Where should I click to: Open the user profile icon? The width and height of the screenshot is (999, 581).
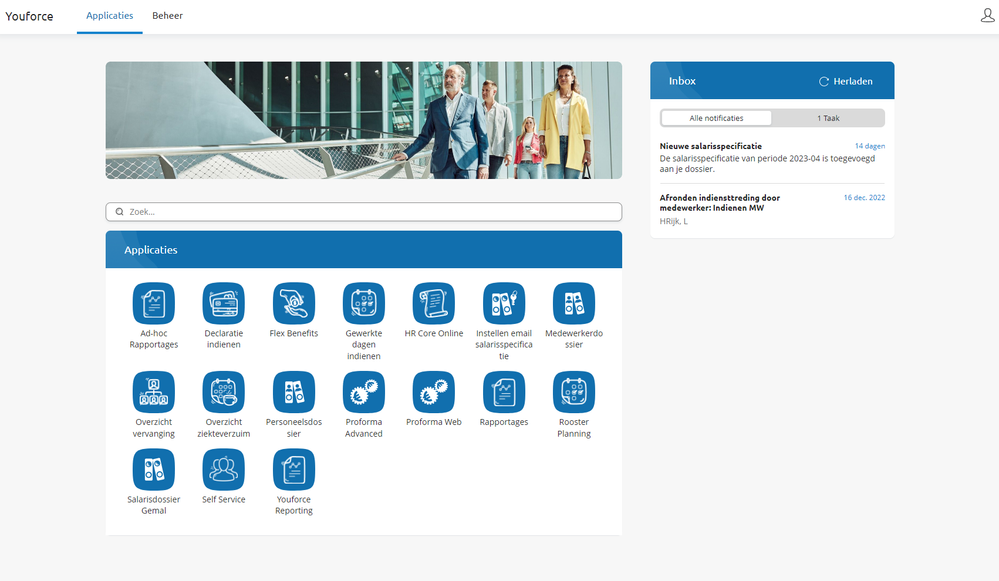[988, 15]
